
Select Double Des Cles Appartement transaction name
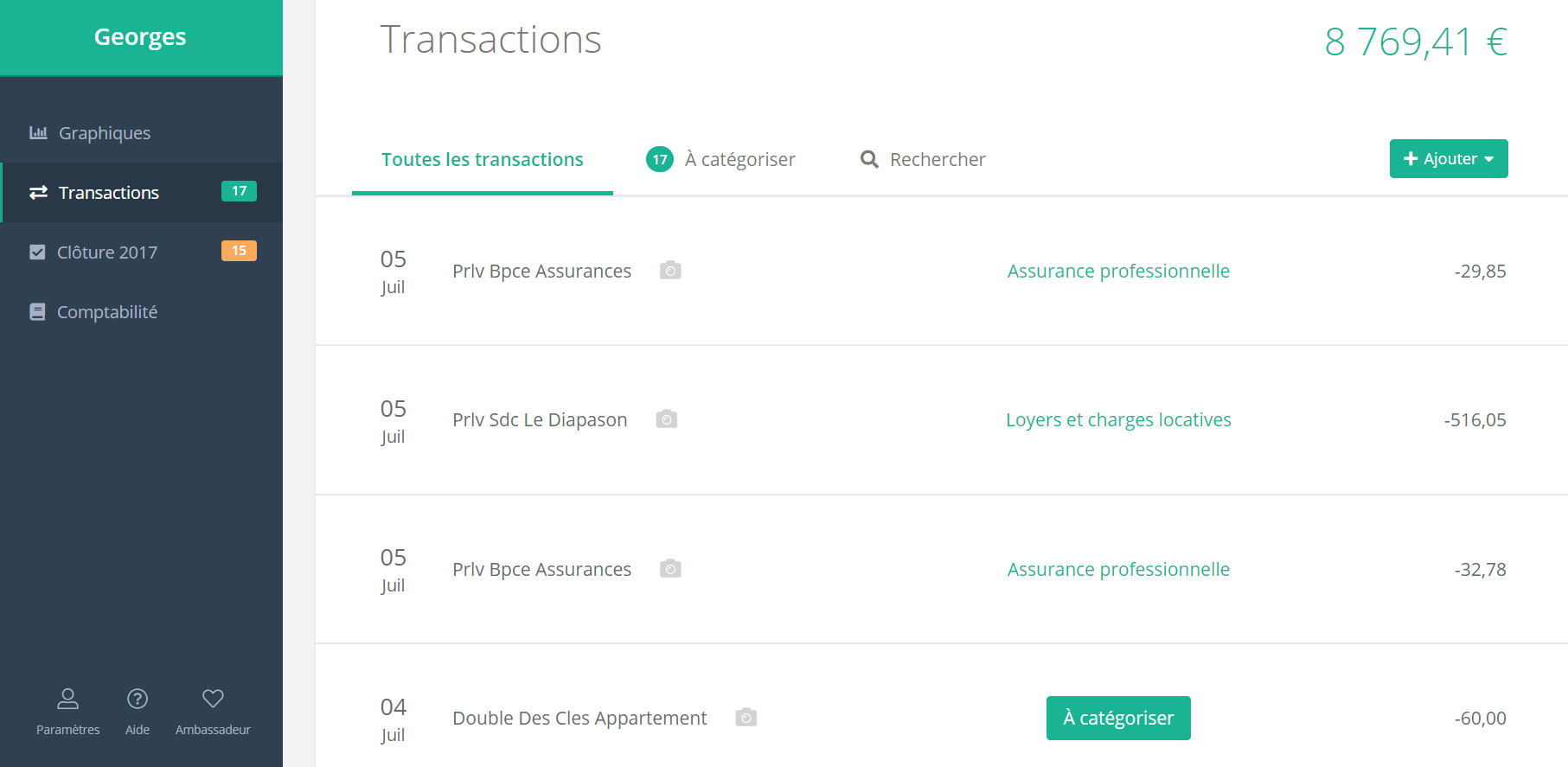[579, 718]
